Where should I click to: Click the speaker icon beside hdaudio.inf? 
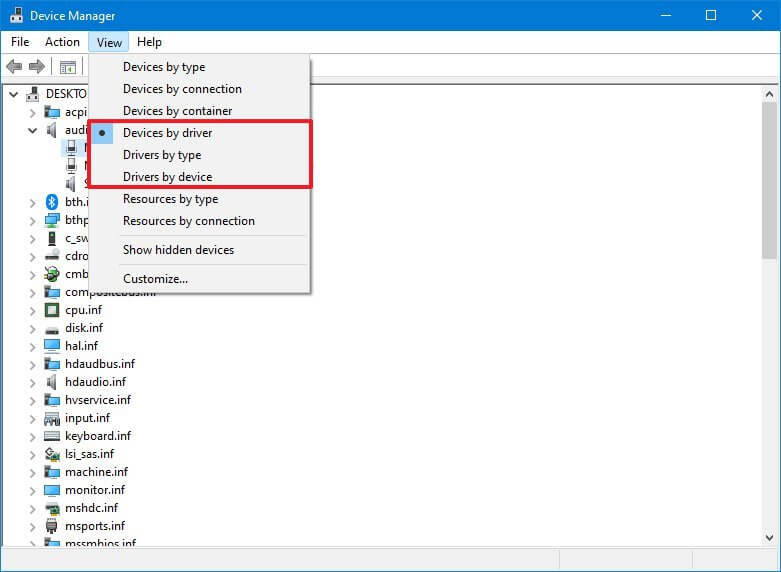[52, 382]
